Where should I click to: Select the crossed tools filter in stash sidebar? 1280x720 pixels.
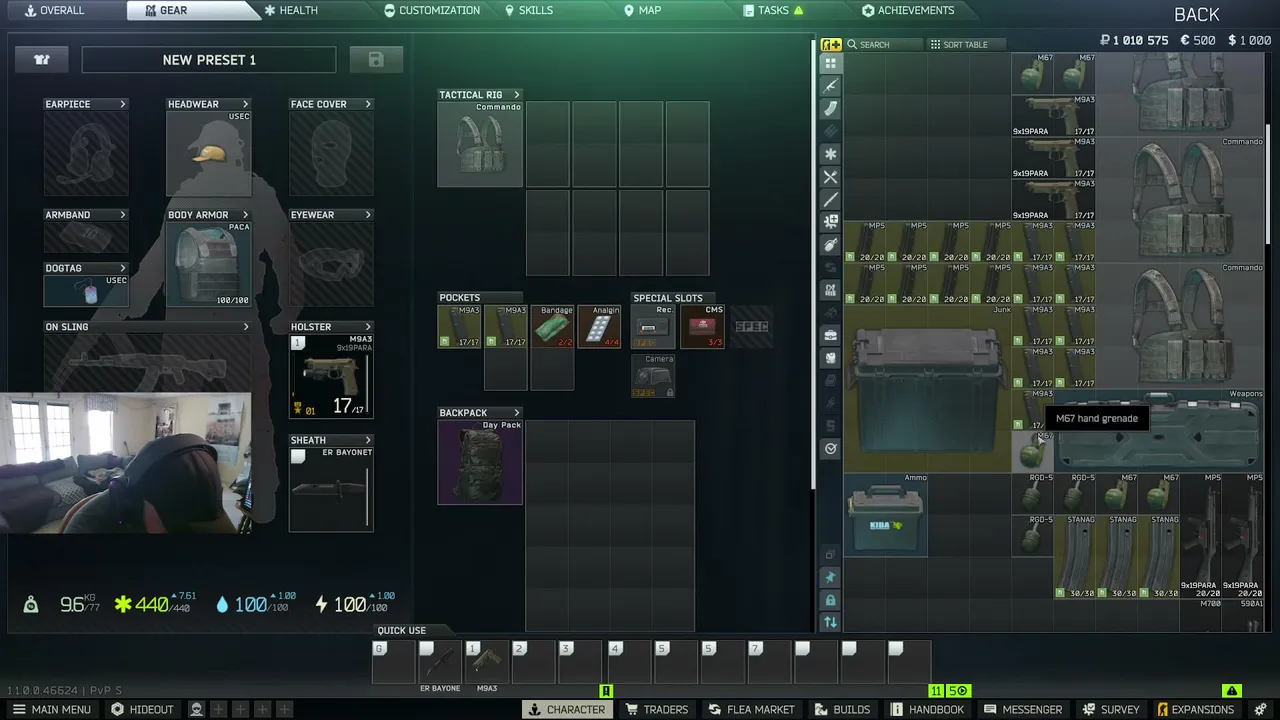pos(830,177)
